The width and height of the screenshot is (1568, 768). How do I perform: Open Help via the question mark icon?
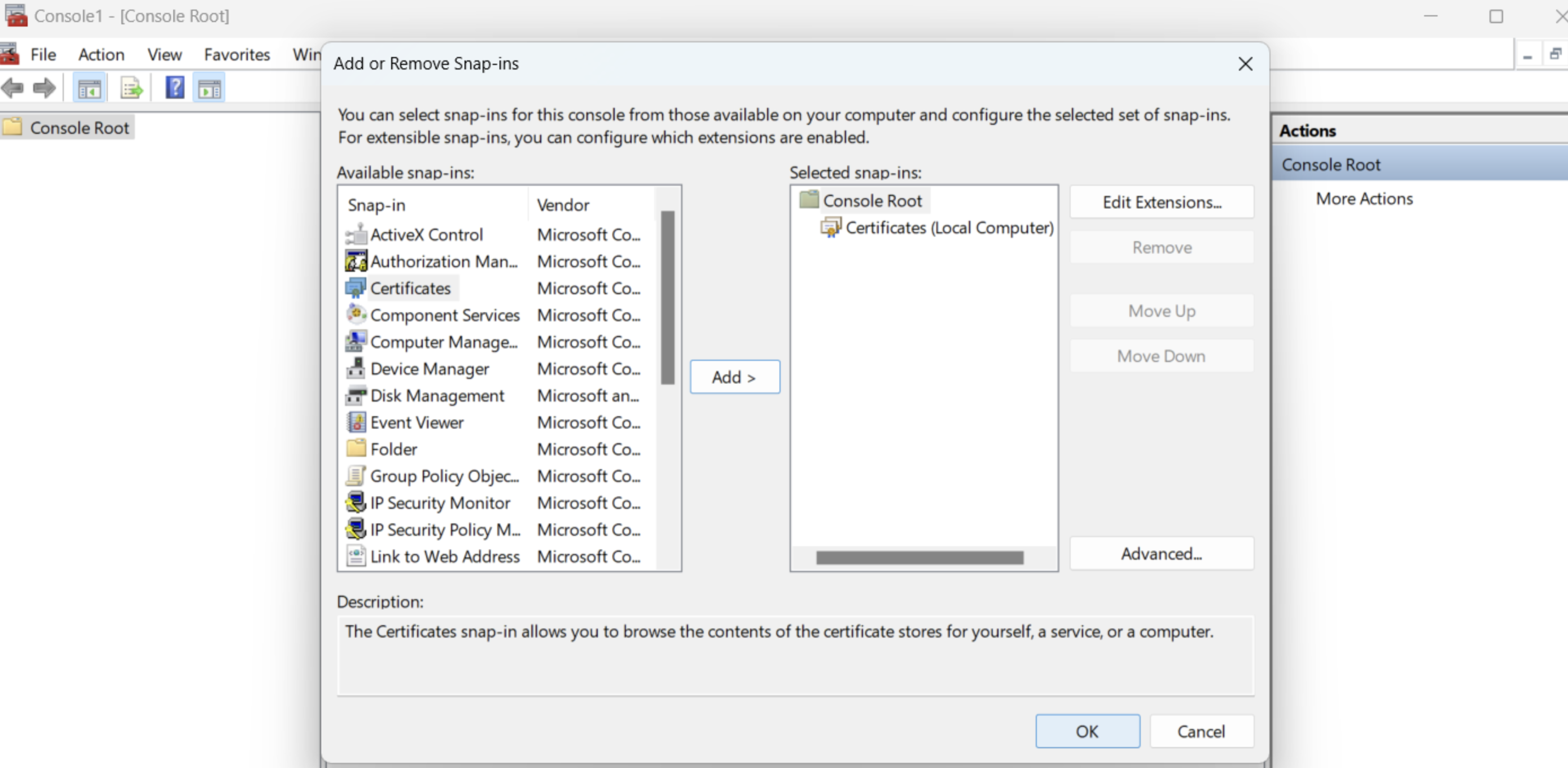click(x=175, y=89)
